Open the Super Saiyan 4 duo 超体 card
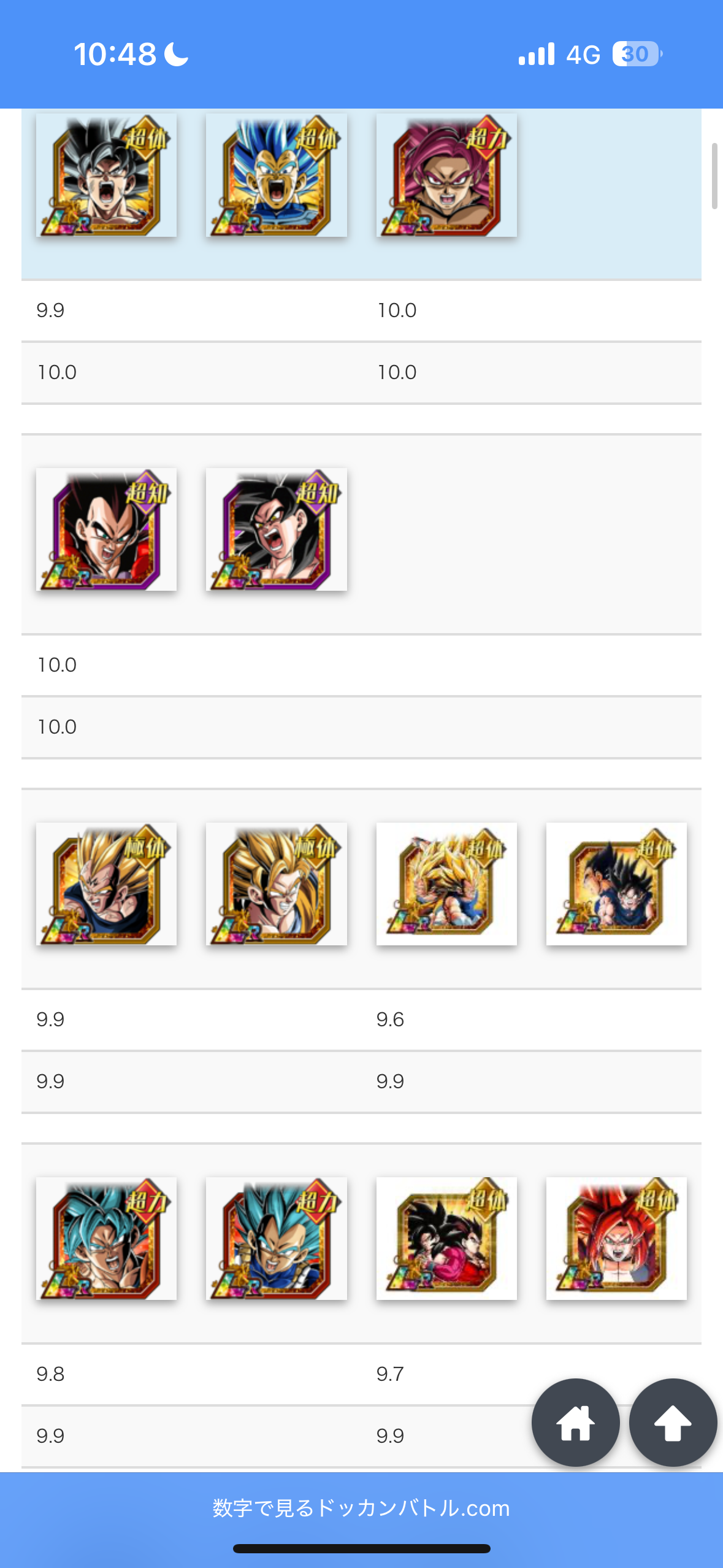 [446, 1239]
